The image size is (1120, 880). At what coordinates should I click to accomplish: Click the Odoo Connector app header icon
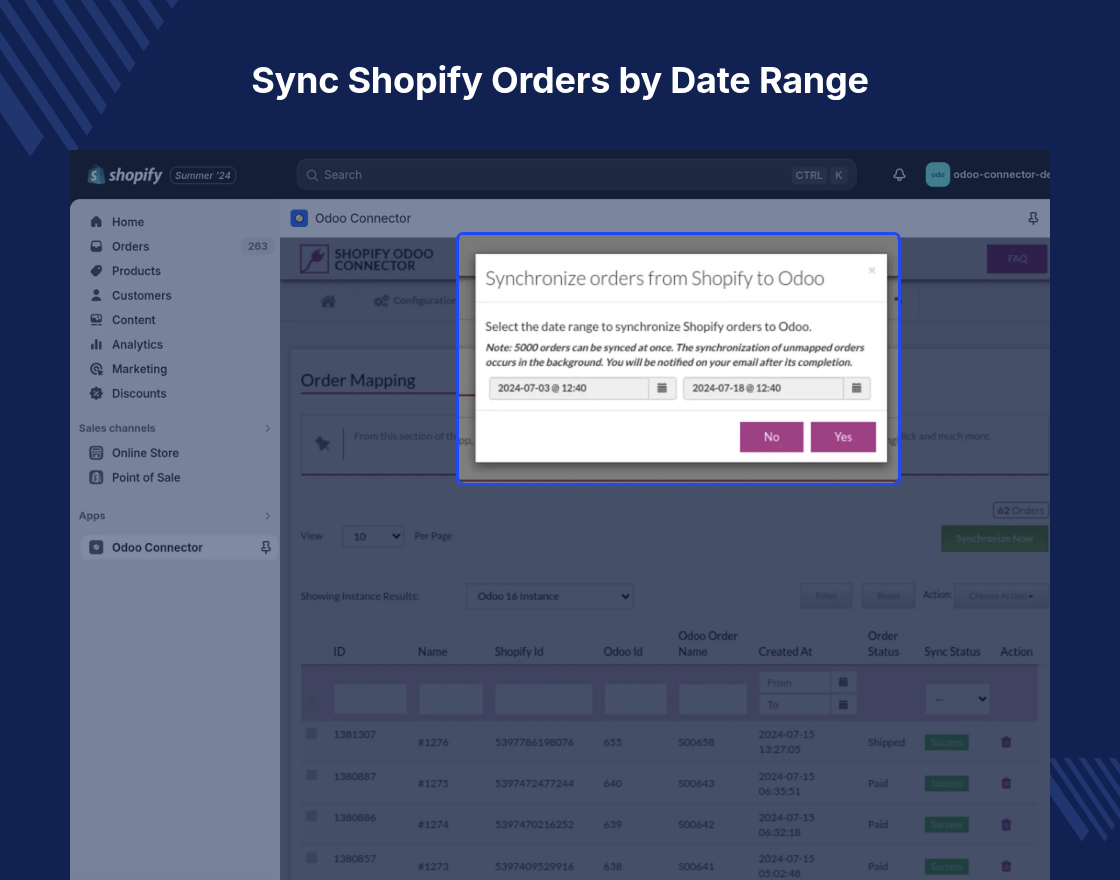tap(299, 219)
